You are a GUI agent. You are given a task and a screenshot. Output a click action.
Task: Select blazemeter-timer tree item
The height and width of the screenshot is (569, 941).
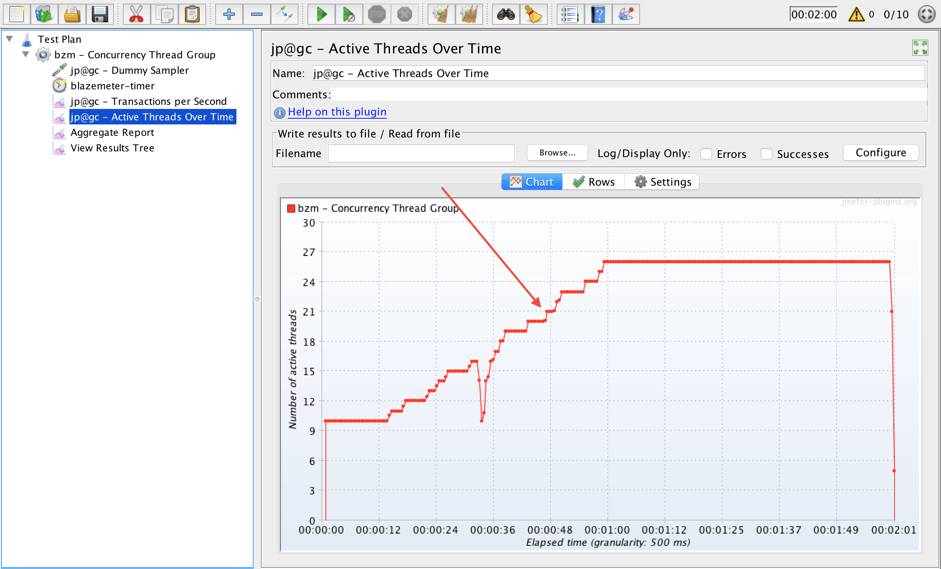click(x=112, y=86)
